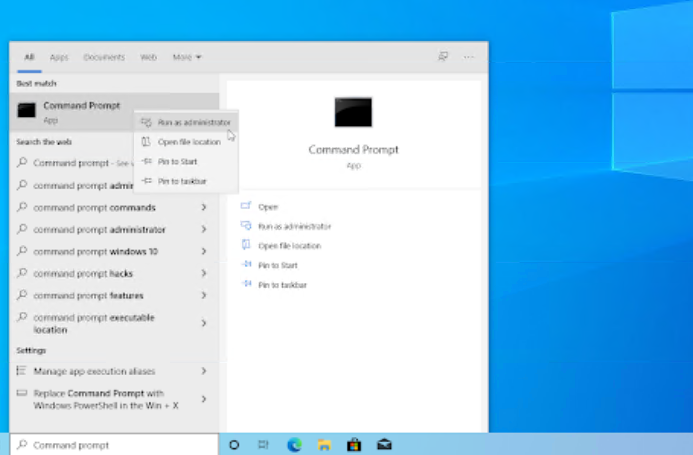Select Pin to taskbar in context menu
This screenshot has width=693, height=455.
tap(180, 181)
